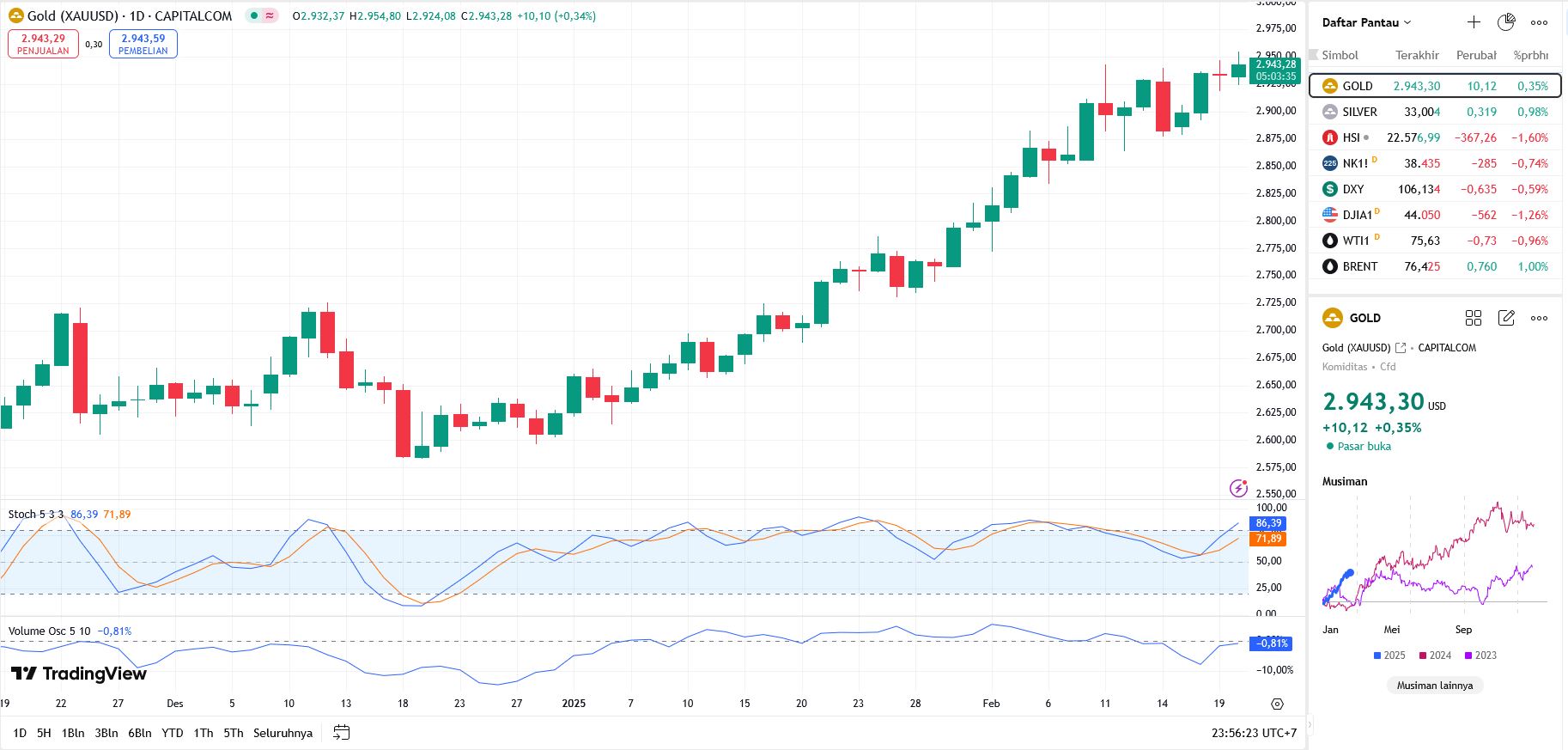Expand the Daftar Pantau watchlist dropdown
Viewport: 1568px width, 750px height.
click(x=1366, y=22)
